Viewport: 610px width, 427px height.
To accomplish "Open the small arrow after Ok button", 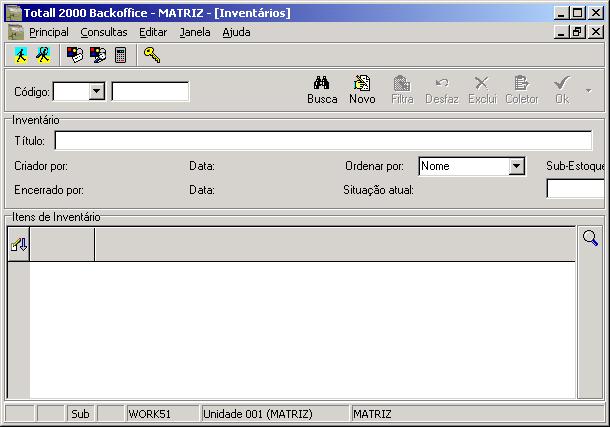I will point(588,91).
